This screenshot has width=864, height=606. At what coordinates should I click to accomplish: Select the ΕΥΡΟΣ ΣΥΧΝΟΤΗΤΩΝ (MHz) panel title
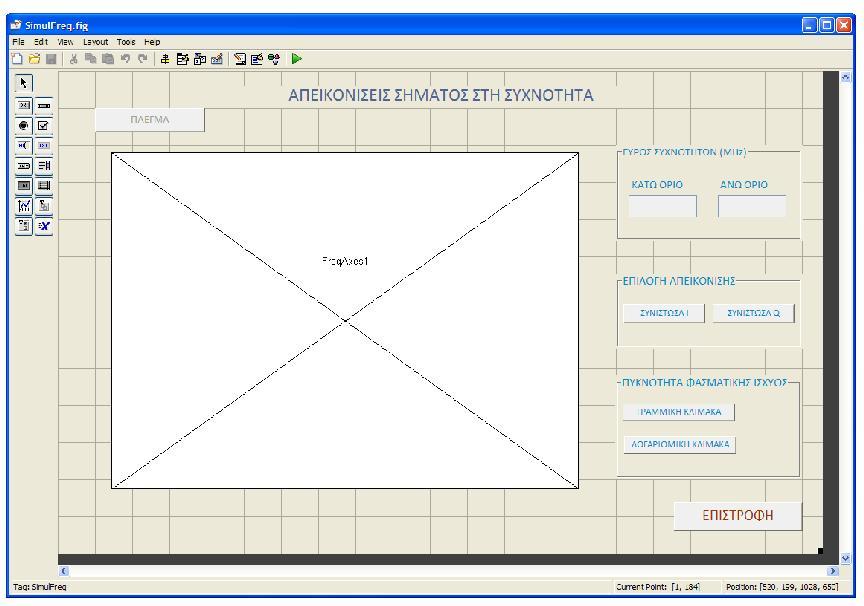684,152
